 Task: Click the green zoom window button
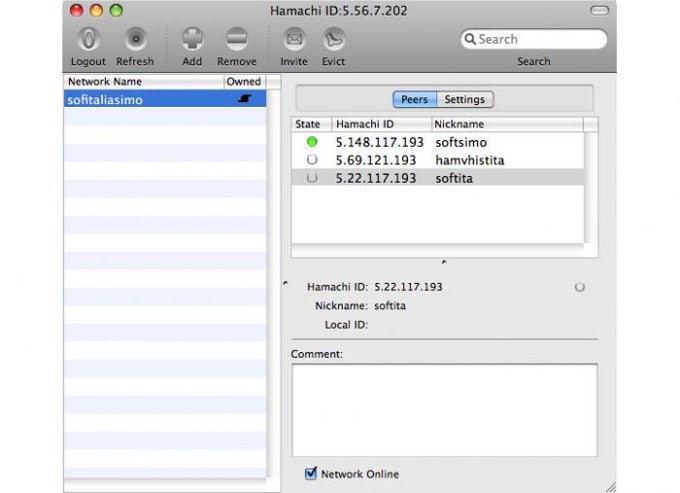[116, 10]
